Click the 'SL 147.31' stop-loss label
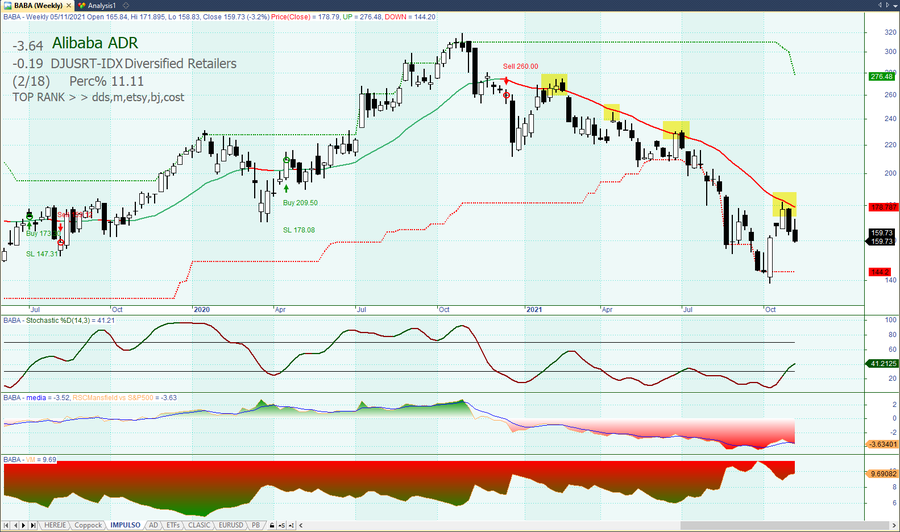The width and height of the screenshot is (900, 532). (x=42, y=254)
